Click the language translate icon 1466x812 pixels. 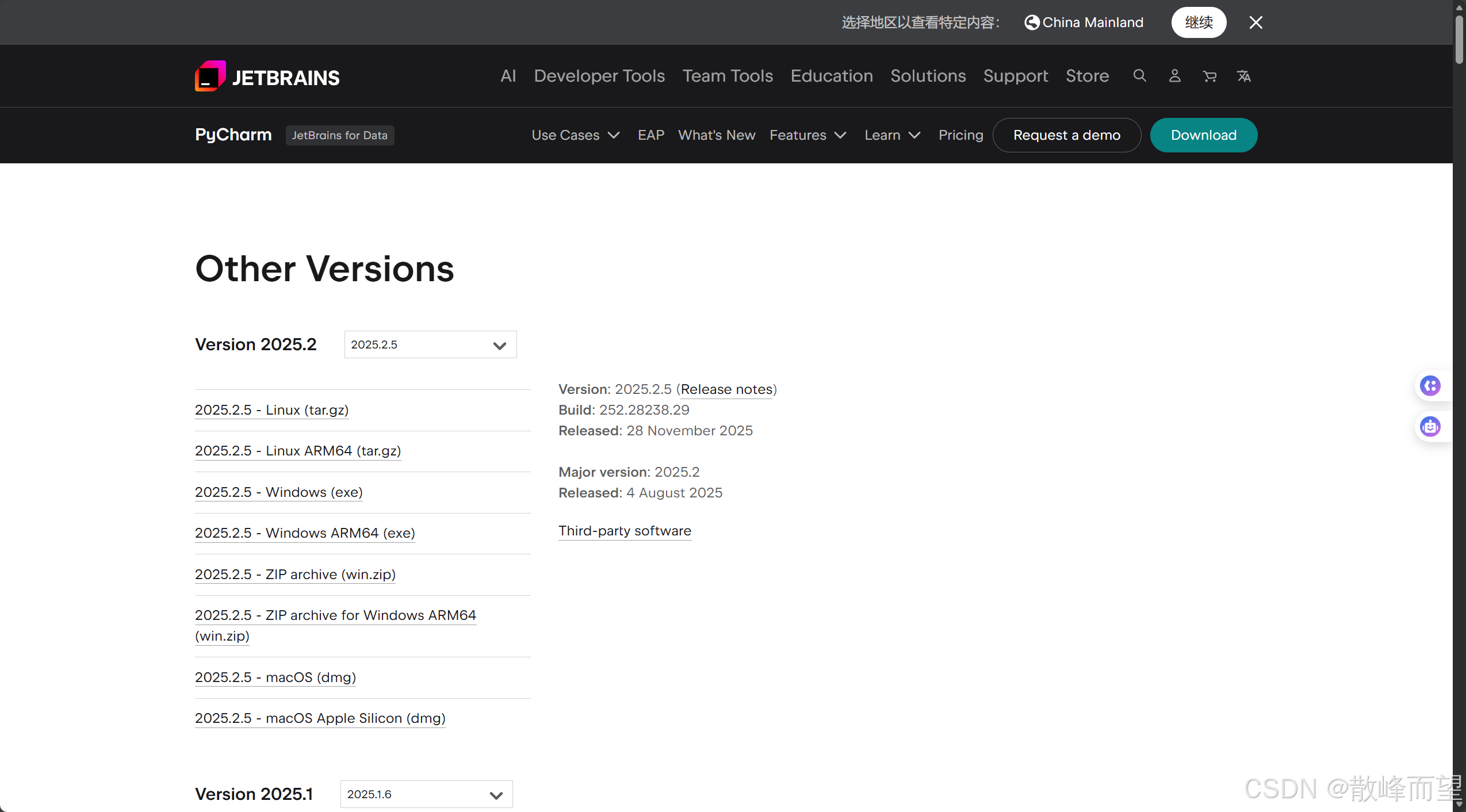click(x=1243, y=76)
